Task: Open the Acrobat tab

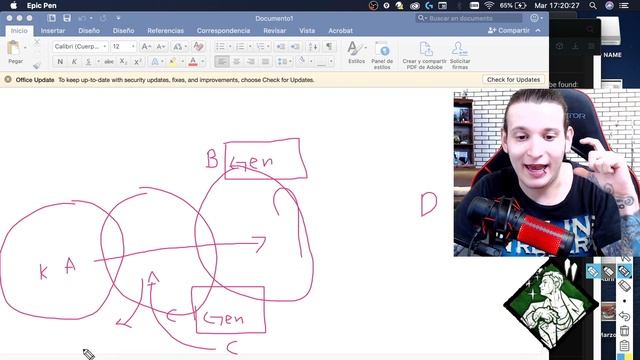Action: pyautogui.click(x=340, y=31)
